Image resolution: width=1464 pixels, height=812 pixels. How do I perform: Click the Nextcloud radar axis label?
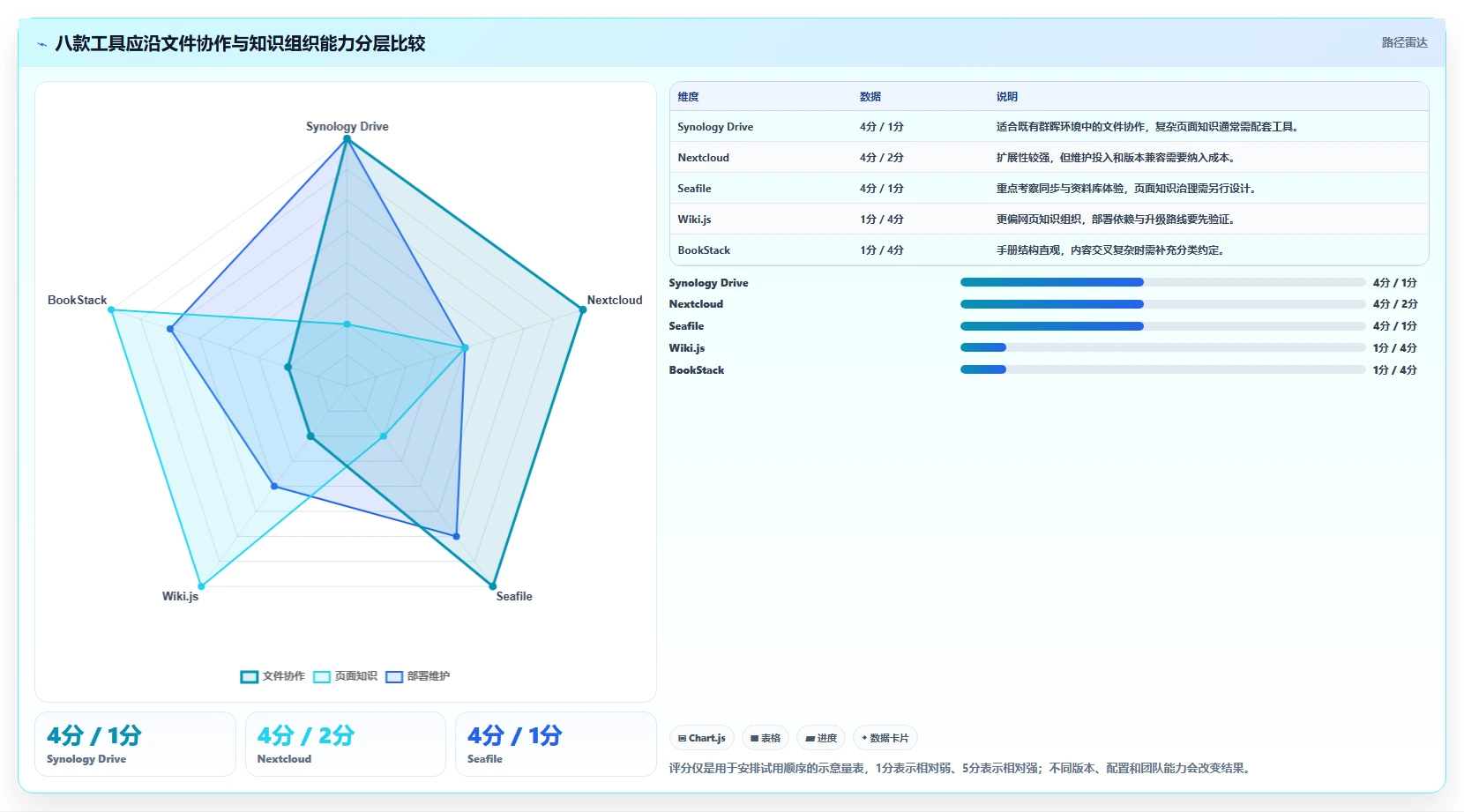point(615,300)
